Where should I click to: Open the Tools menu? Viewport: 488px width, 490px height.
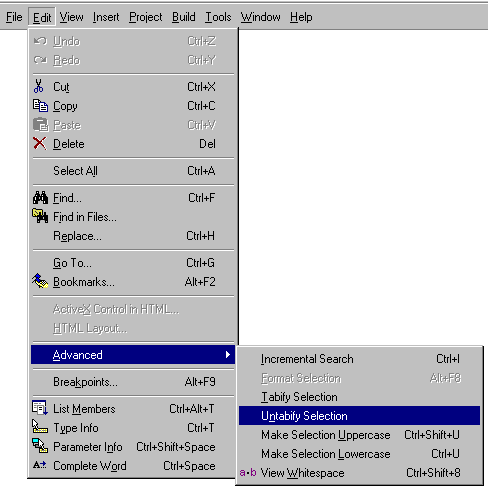[x=218, y=17]
